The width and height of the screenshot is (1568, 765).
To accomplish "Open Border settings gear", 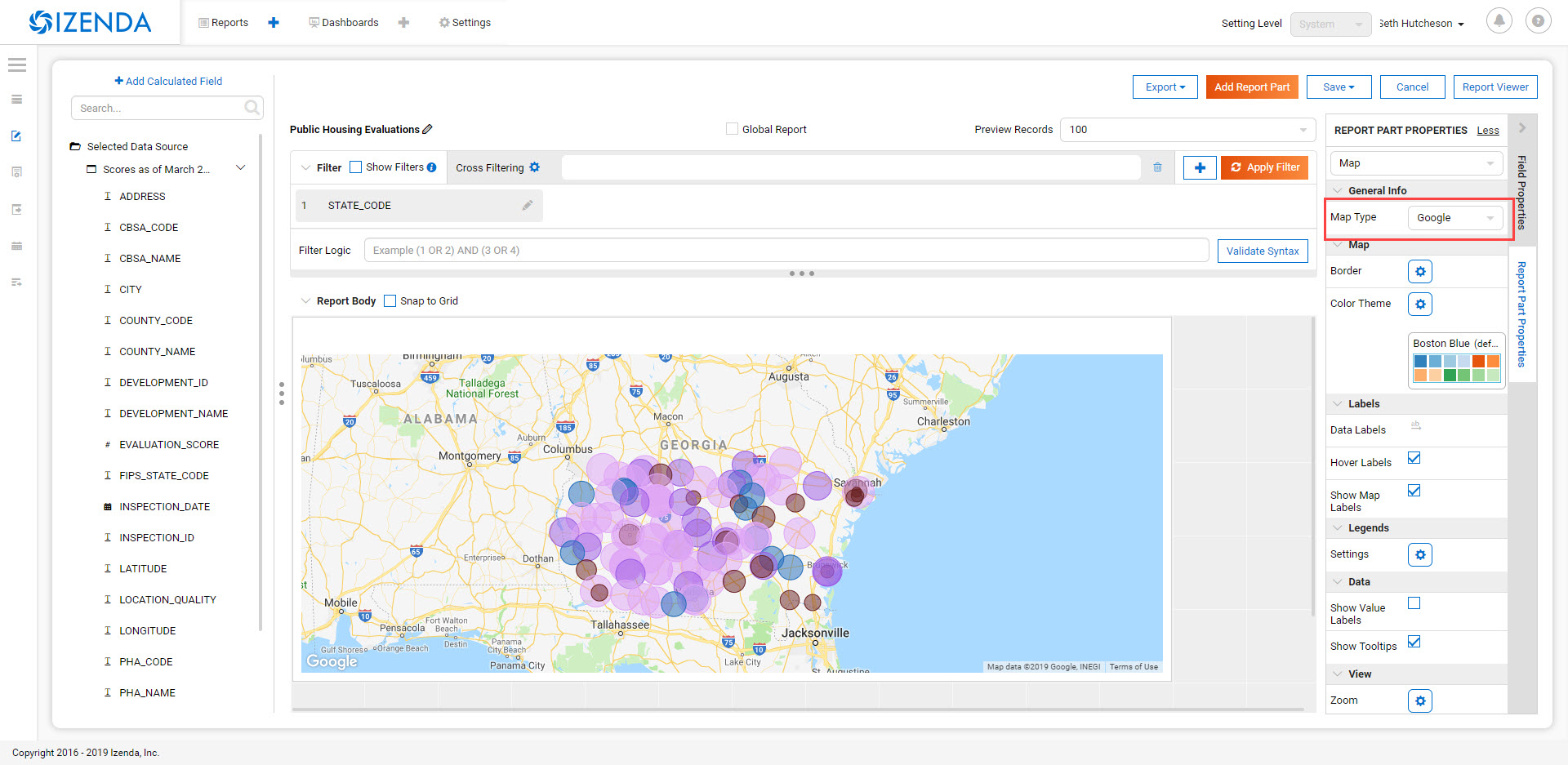I will [1420, 271].
